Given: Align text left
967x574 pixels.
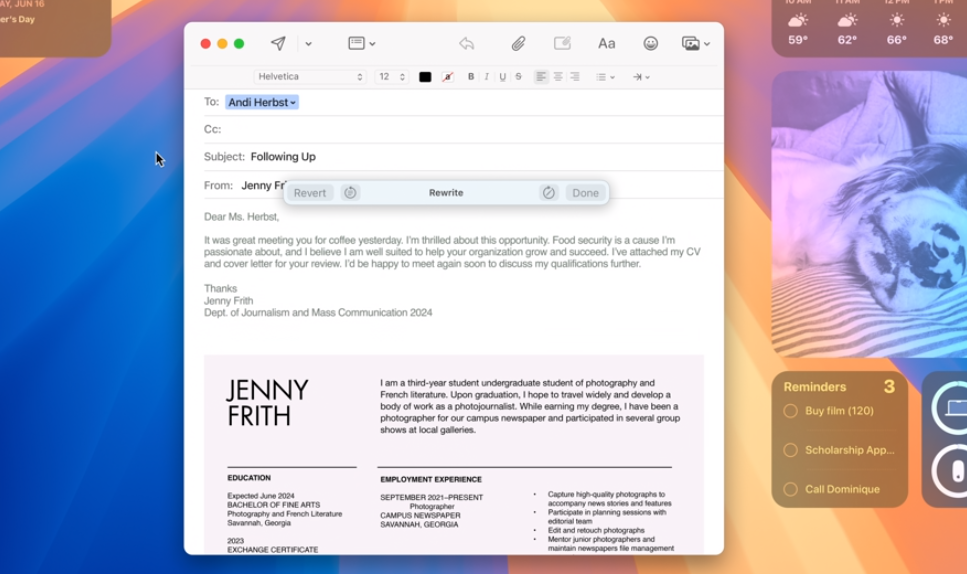Looking at the screenshot, I should 541,76.
